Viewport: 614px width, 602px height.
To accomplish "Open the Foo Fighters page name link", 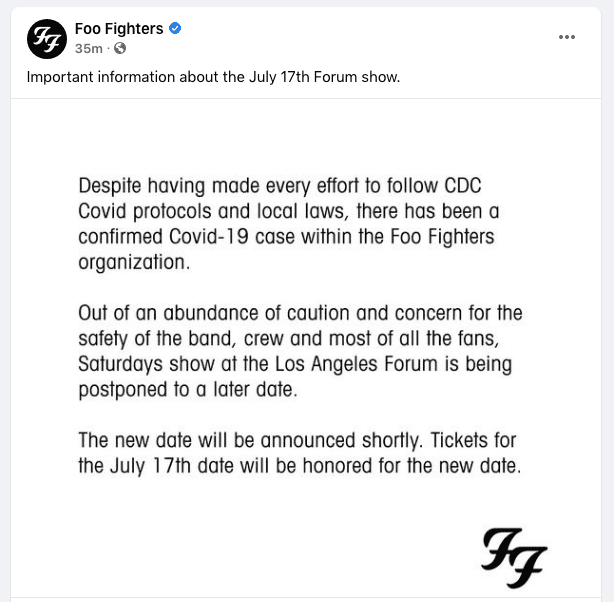I will point(119,28).
